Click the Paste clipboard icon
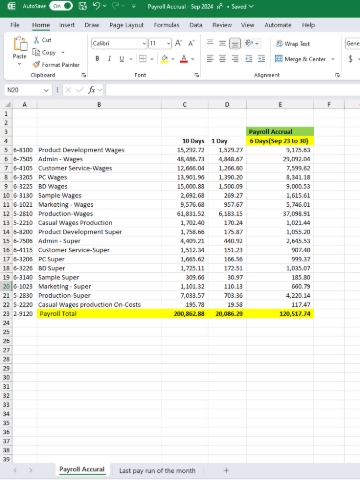The width and height of the screenshot is (360, 480). (x=20, y=44)
